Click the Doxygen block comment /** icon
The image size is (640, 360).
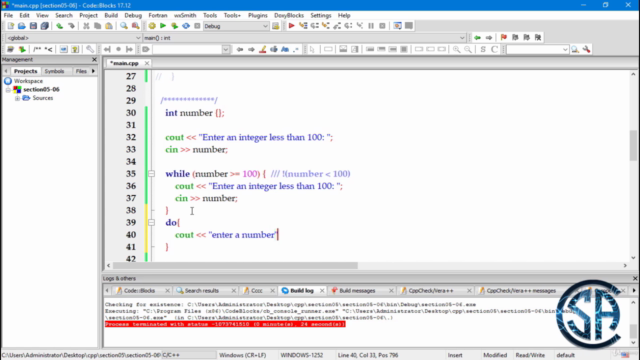(x=37, y=49)
